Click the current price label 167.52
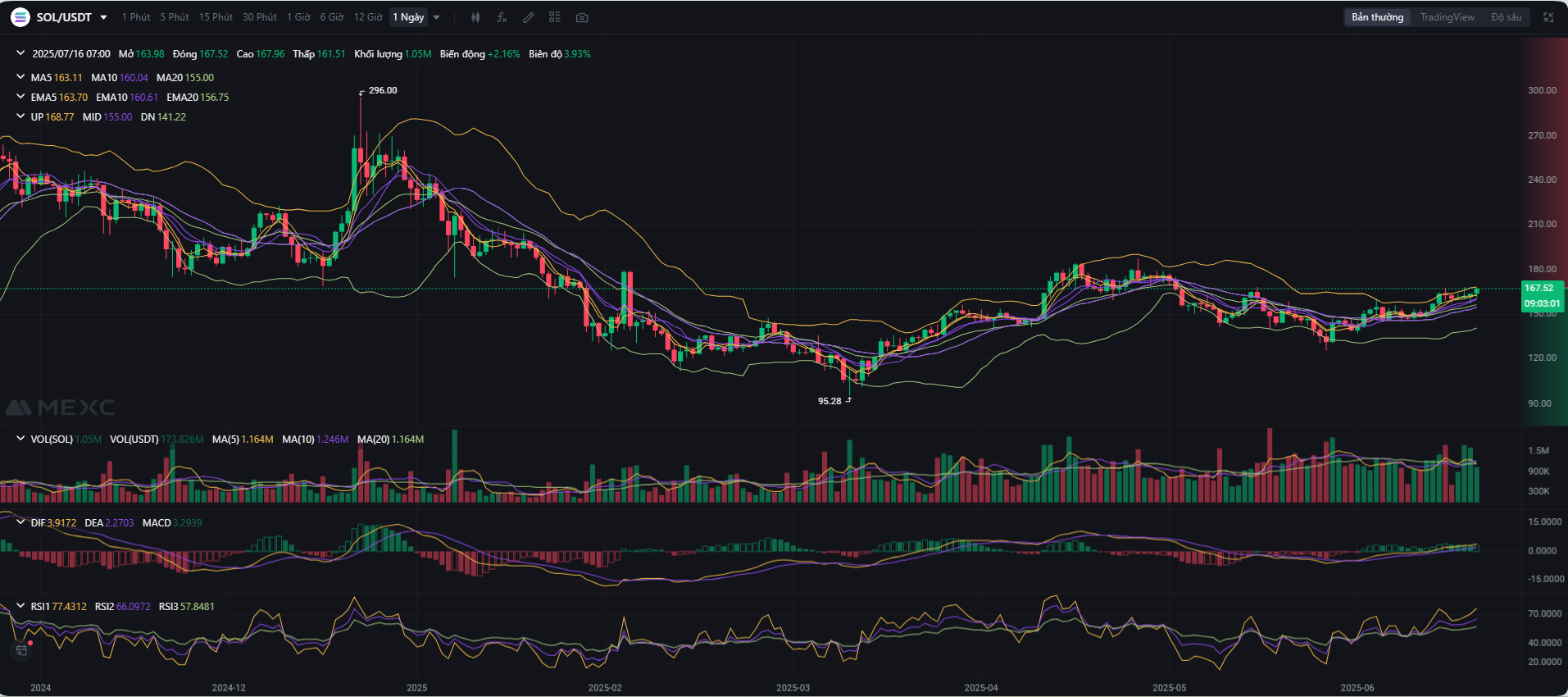Screen dimensions: 1568x697 click(1539, 288)
